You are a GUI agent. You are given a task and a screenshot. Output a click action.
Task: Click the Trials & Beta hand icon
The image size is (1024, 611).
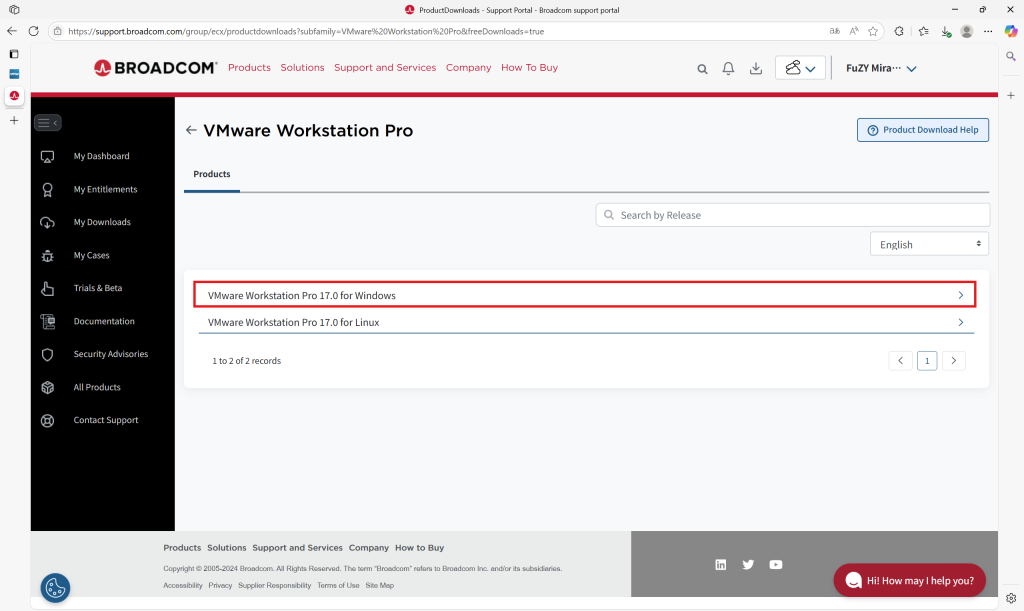click(x=48, y=289)
